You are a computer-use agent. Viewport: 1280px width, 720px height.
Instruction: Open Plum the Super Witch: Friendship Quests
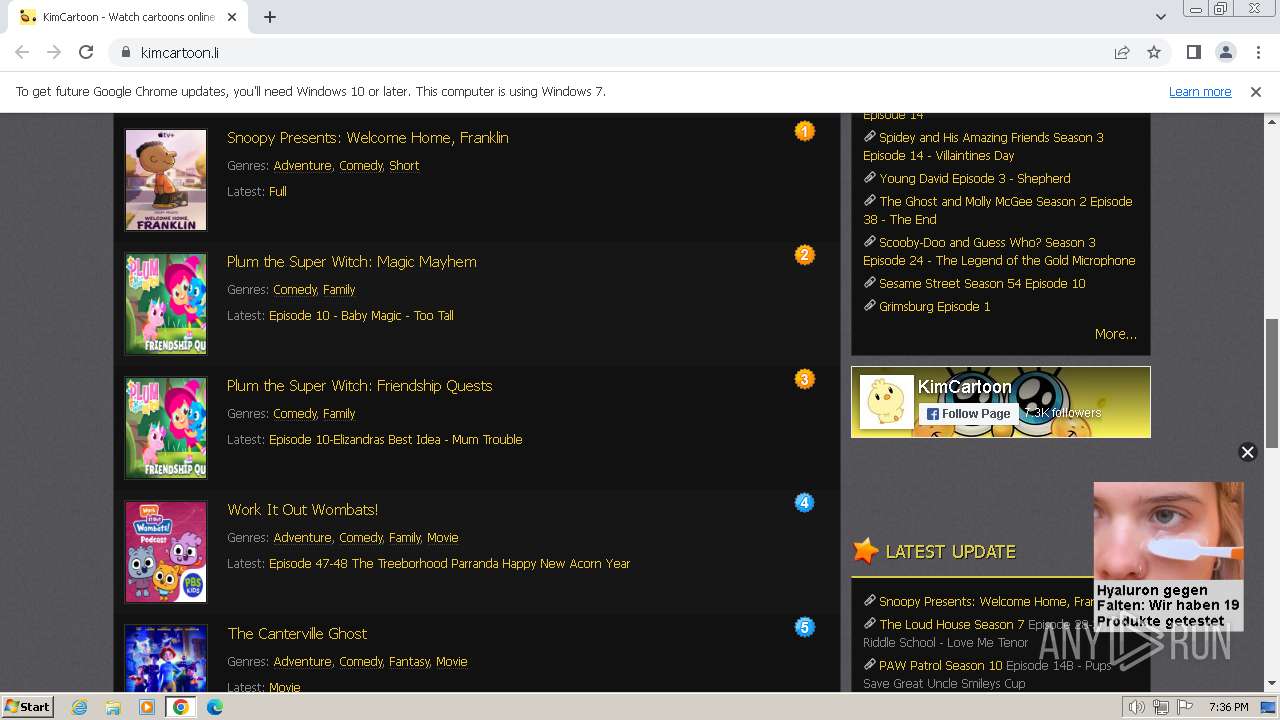click(360, 386)
